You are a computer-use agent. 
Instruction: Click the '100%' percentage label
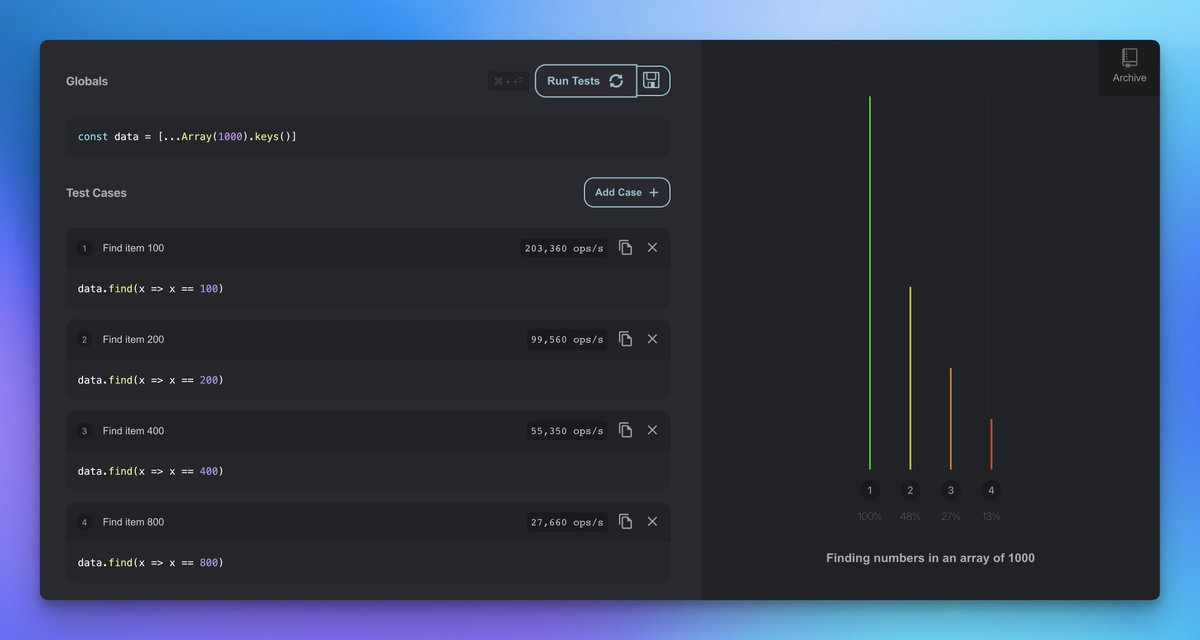(x=870, y=517)
